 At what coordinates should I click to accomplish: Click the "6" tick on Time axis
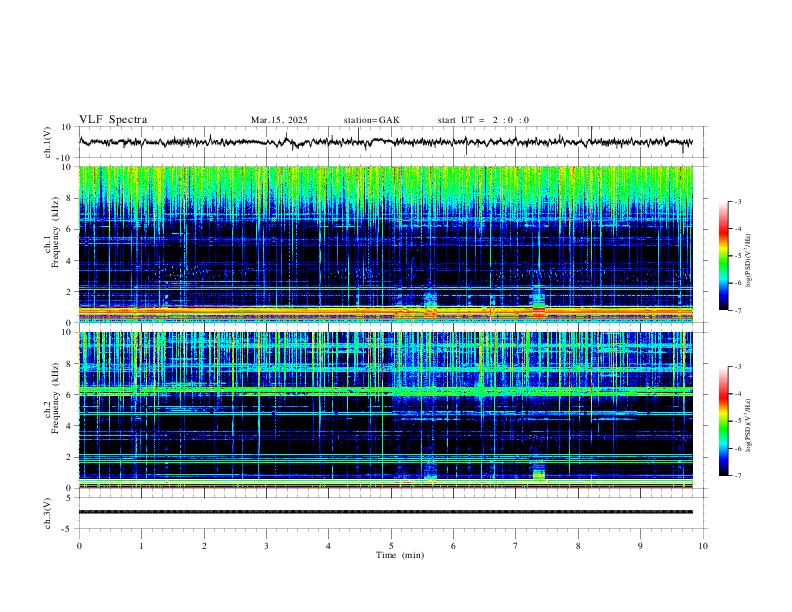[x=453, y=546]
